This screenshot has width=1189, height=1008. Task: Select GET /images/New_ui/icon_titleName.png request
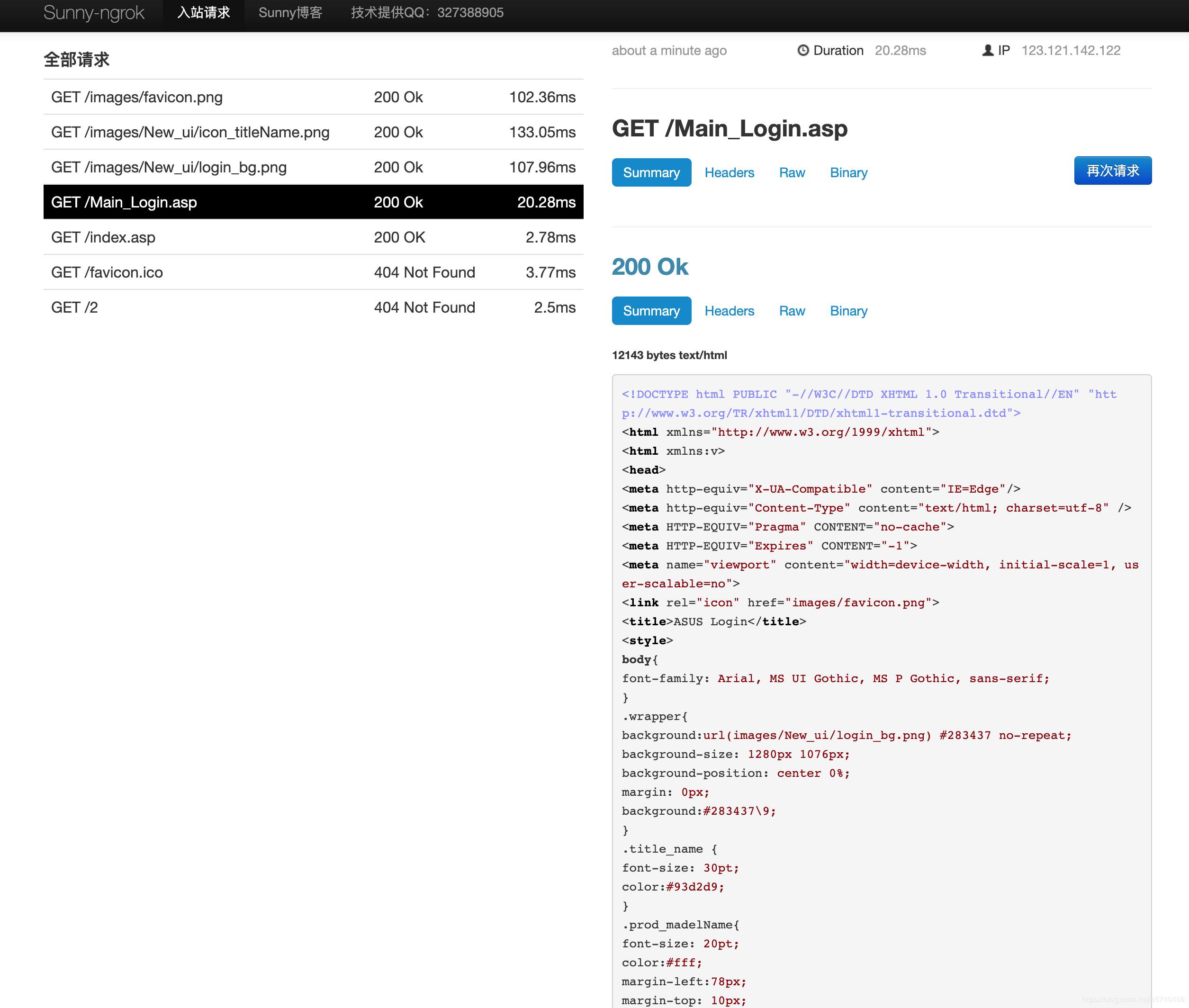[x=313, y=132]
